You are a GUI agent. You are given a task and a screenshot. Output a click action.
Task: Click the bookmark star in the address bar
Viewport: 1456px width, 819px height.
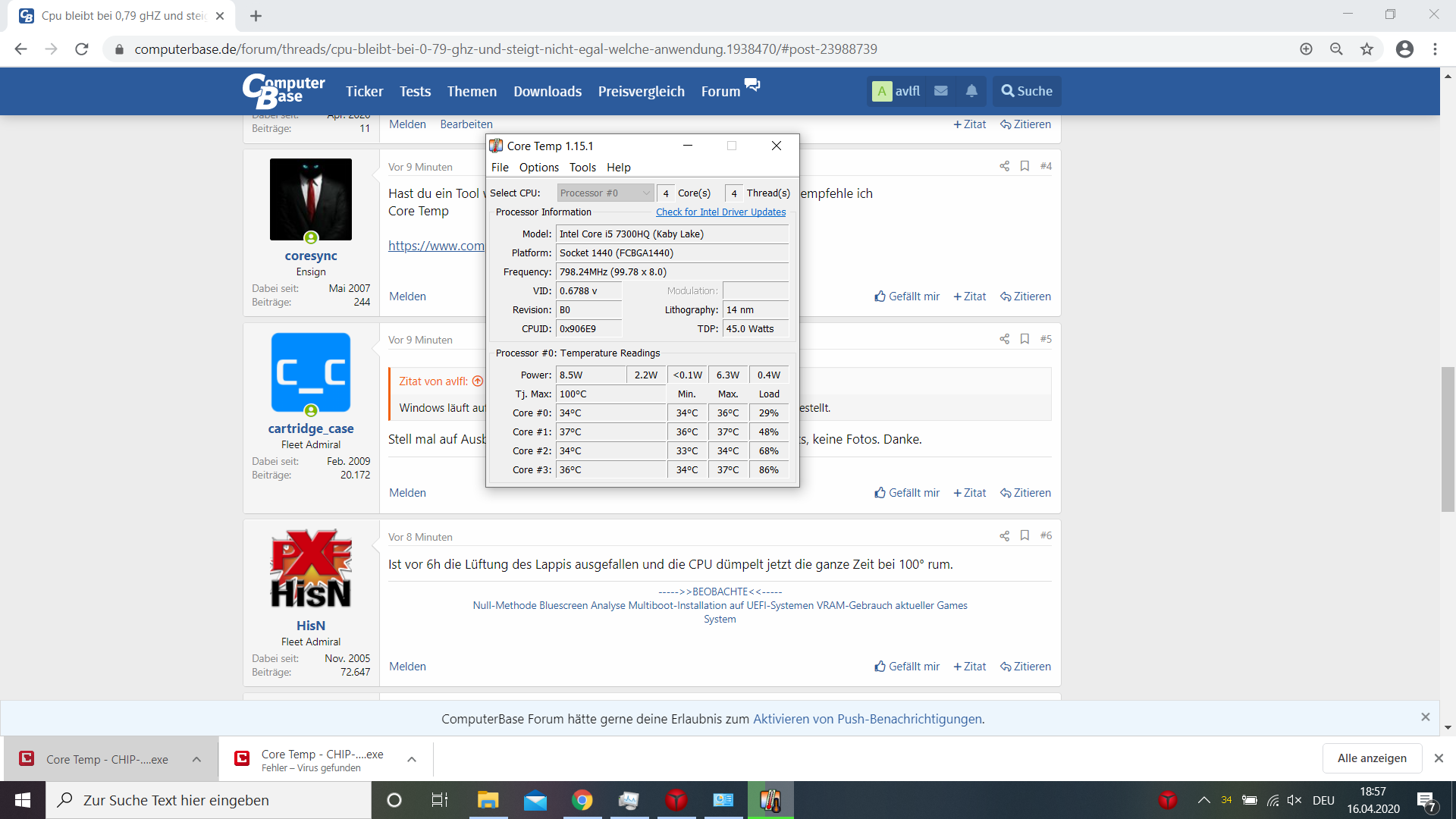[x=1367, y=49]
